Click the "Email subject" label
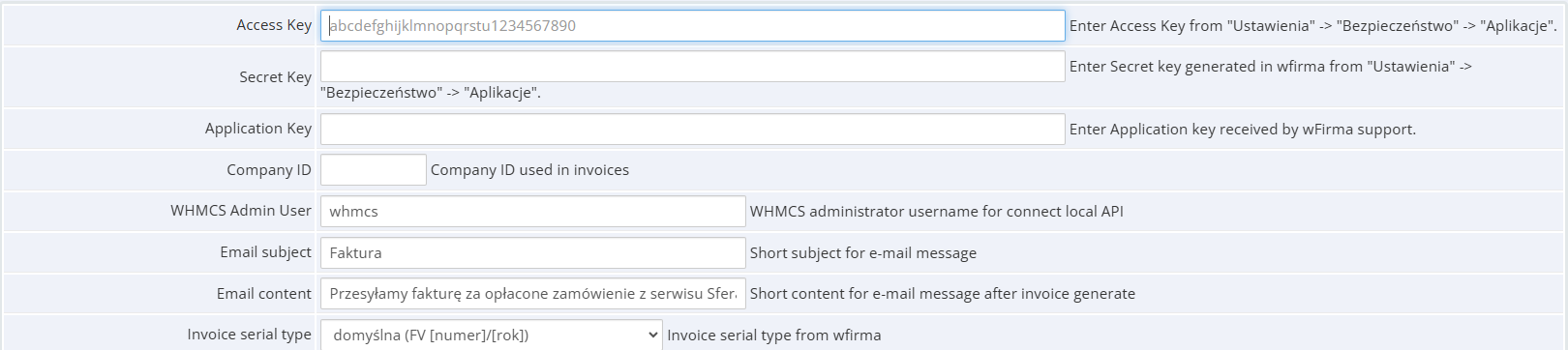The height and width of the screenshot is (350, 1568). tap(265, 252)
